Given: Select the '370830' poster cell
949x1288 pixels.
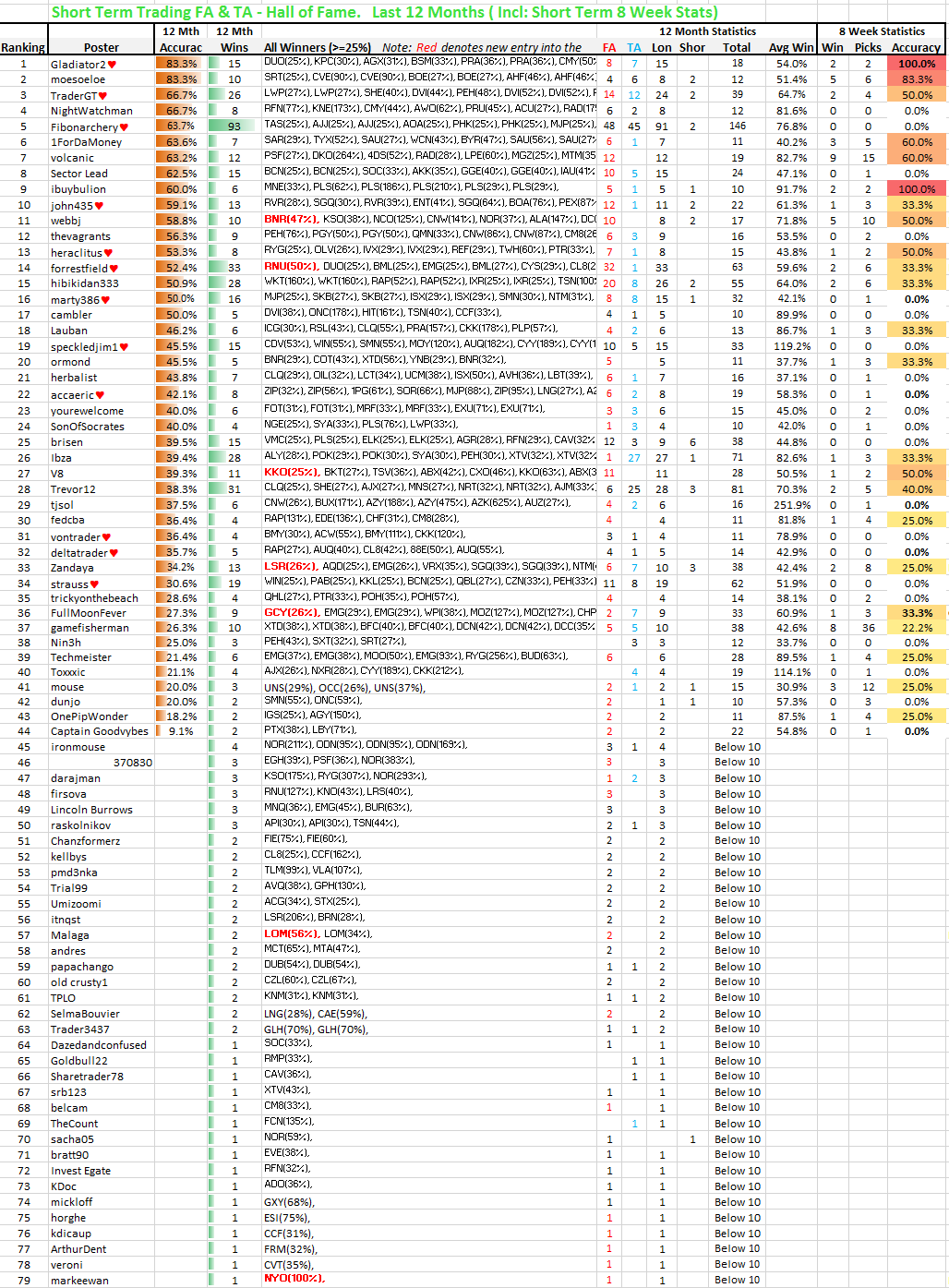Looking at the screenshot, I should (x=133, y=764).
